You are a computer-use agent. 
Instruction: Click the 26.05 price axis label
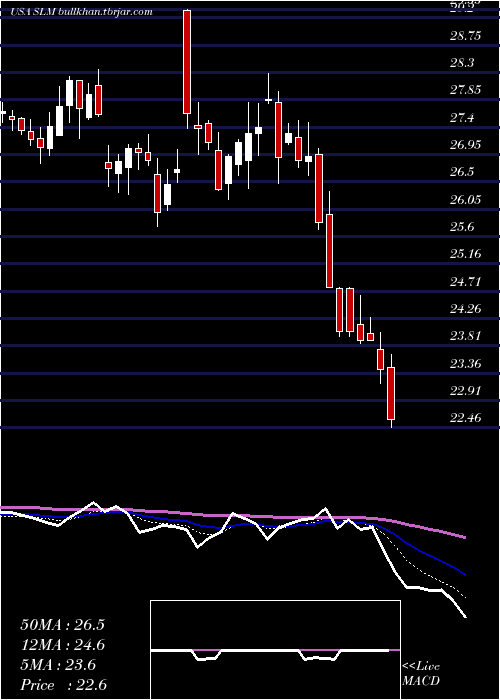pos(466,200)
